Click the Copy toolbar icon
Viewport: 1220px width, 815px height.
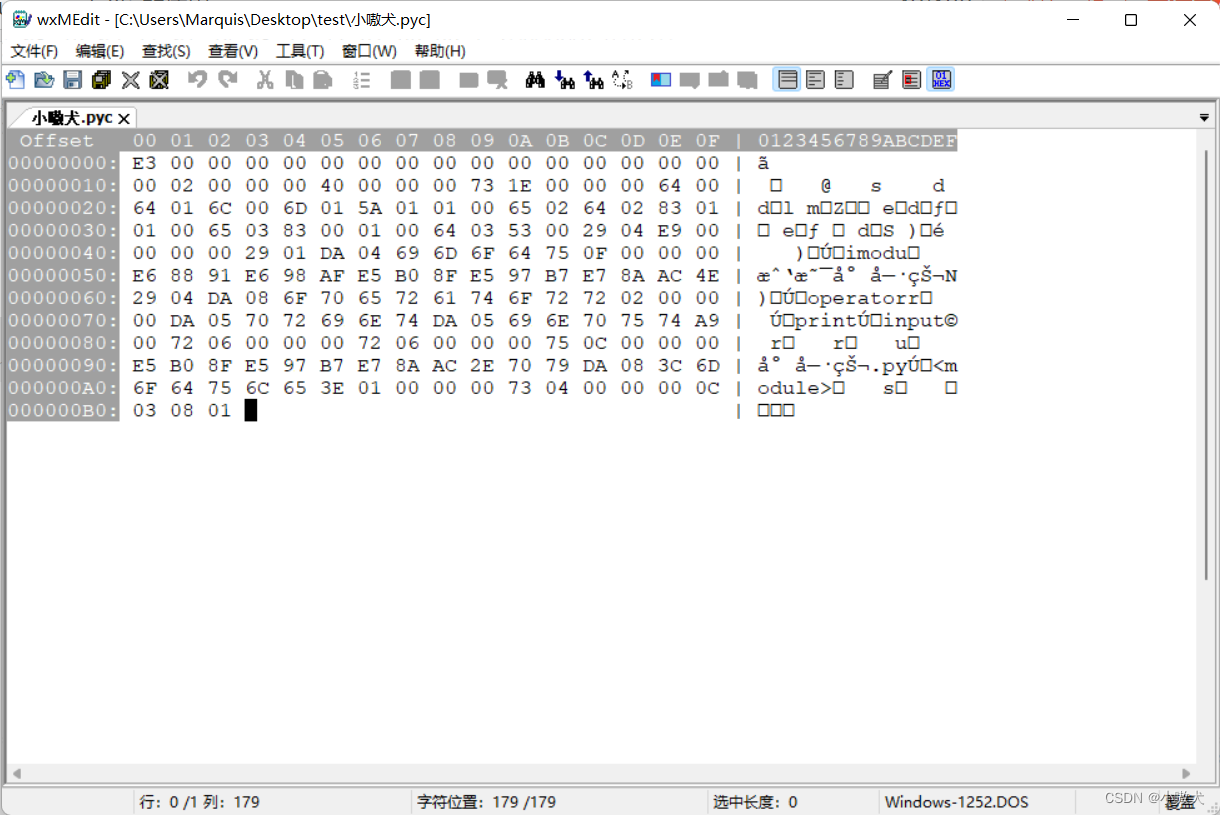(x=294, y=80)
